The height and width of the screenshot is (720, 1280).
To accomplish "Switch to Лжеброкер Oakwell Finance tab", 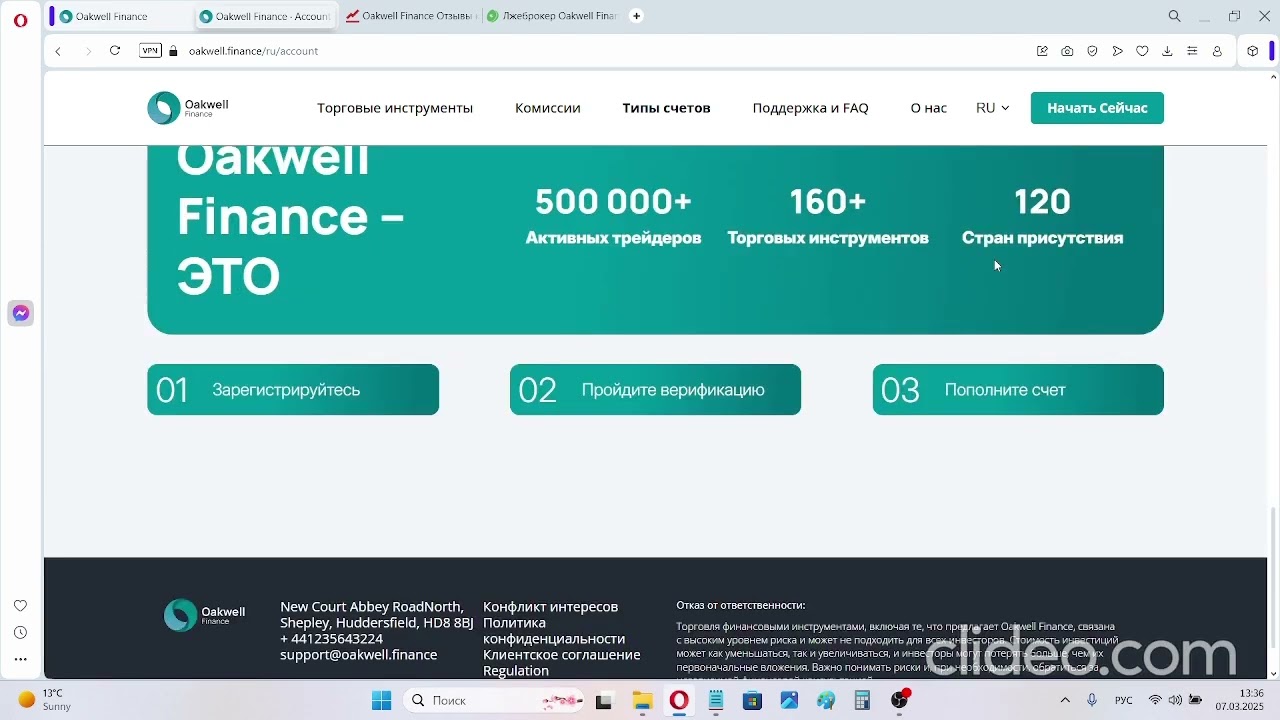I will point(552,16).
